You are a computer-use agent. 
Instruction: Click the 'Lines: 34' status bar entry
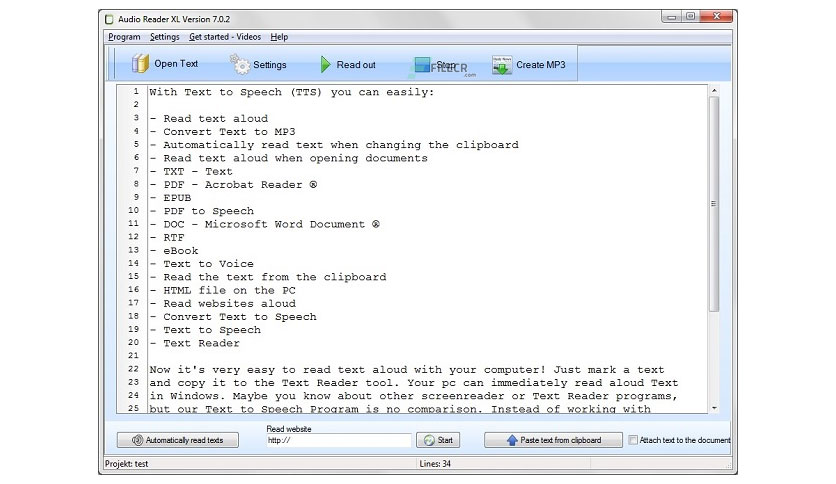(x=435, y=464)
